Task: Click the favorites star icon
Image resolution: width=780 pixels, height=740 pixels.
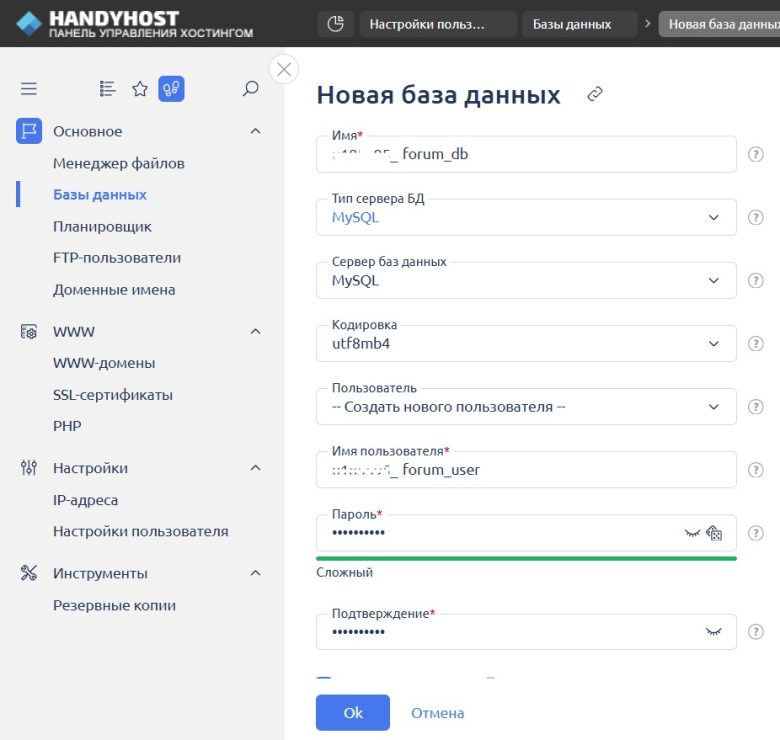Action: (x=140, y=89)
